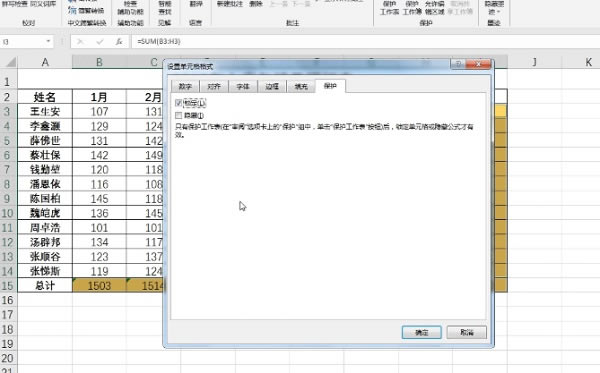600x373 pixels.
Task: Open the Name Box dropdown arrow
Action: click(x=48, y=41)
